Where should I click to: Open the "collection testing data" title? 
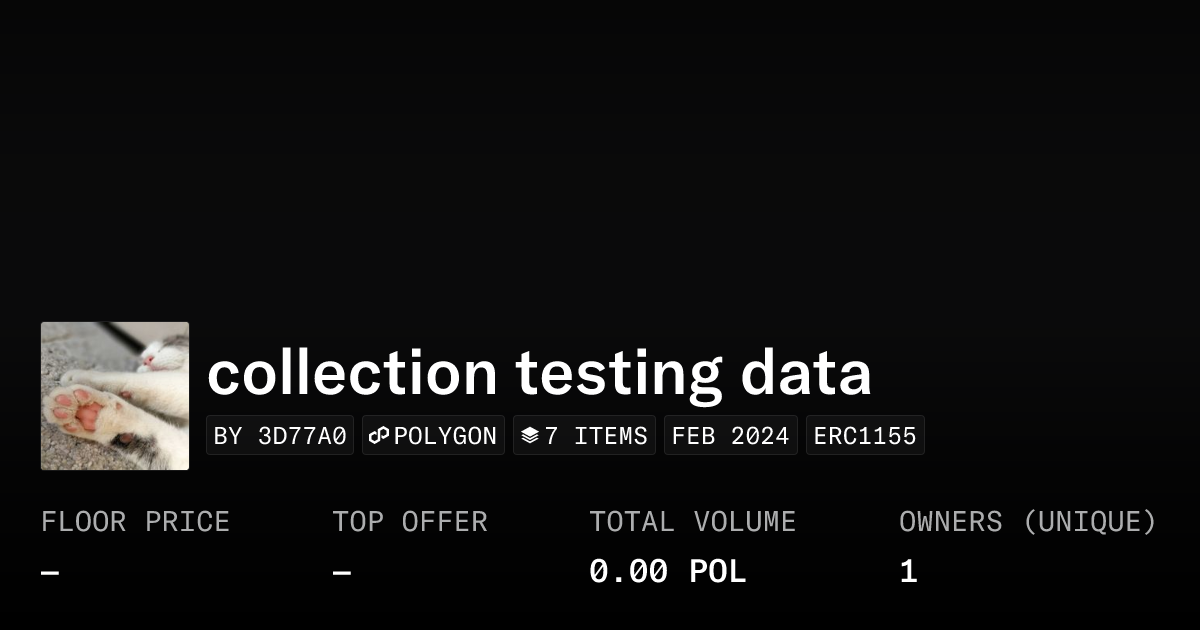(539, 373)
